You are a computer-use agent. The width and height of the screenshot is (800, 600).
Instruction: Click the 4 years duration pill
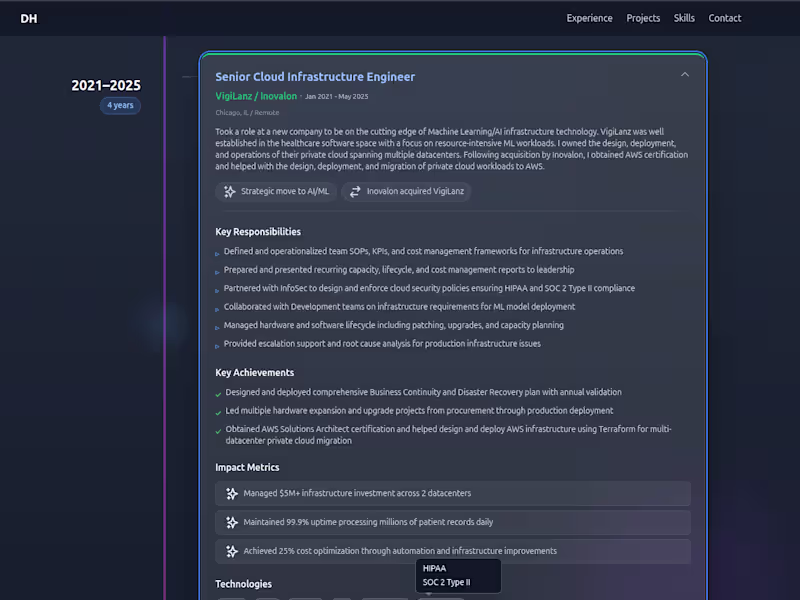(120, 105)
